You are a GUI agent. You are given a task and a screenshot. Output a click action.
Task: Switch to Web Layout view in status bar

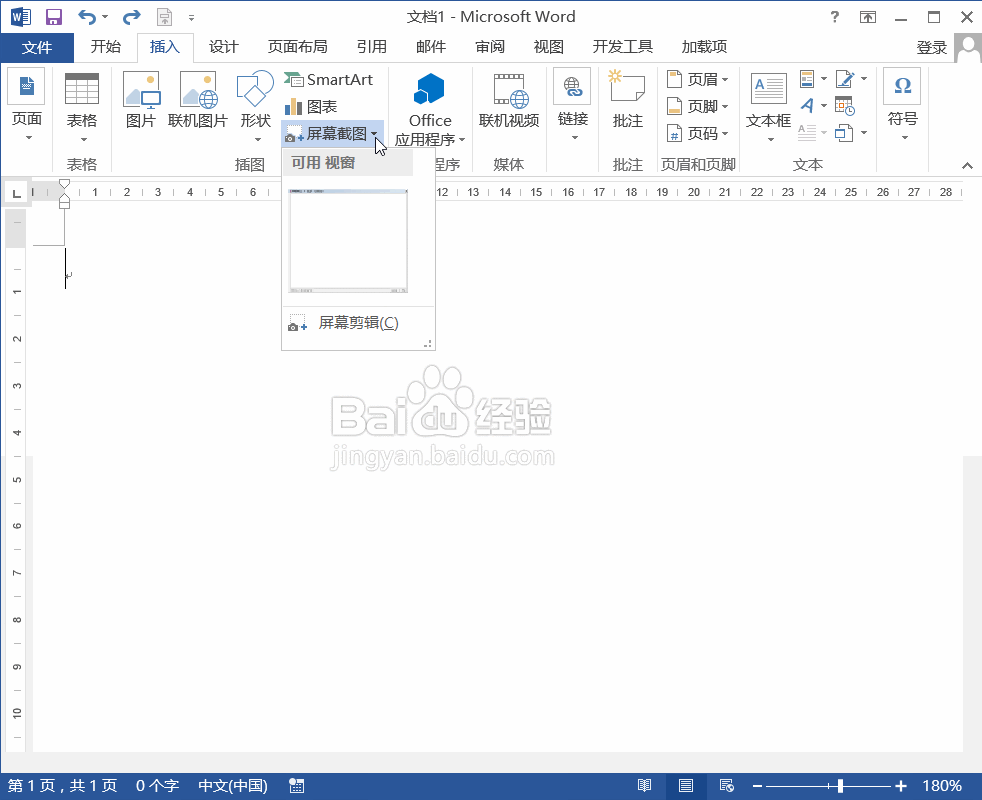point(726,786)
